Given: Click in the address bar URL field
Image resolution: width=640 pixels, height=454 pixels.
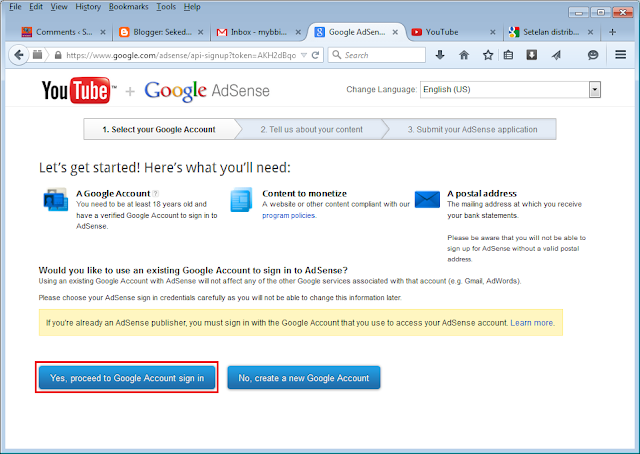Looking at the screenshot, I should pos(181,55).
